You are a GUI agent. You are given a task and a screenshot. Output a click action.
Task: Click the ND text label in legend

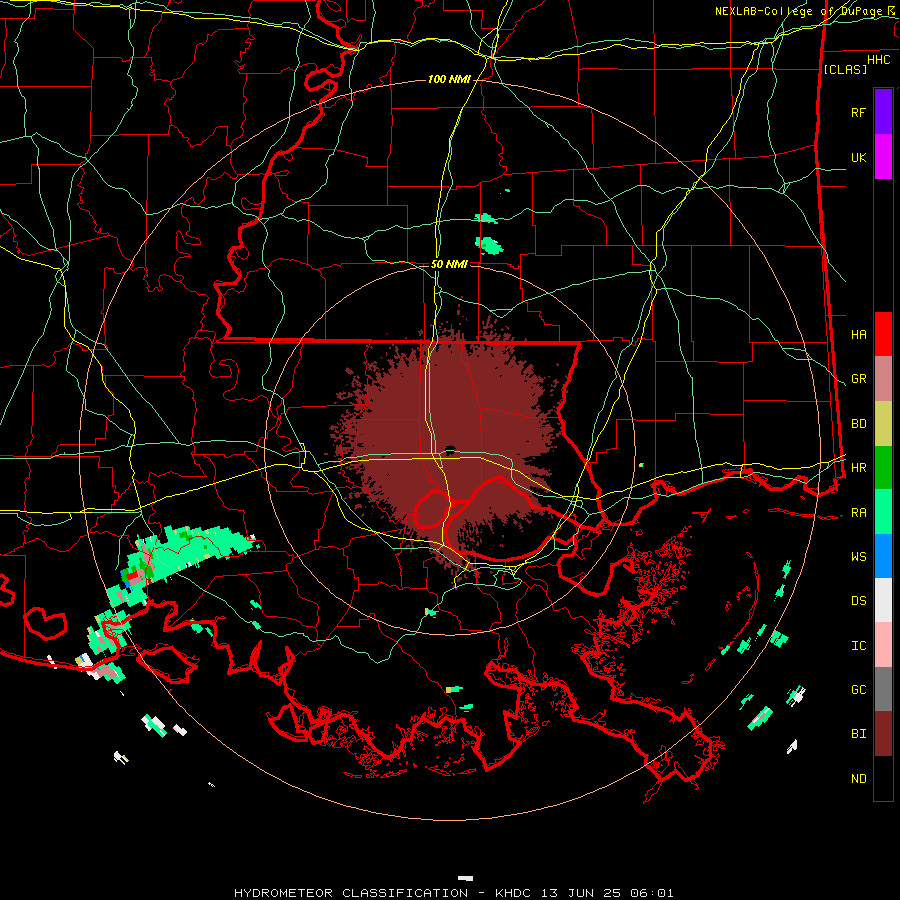click(858, 779)
